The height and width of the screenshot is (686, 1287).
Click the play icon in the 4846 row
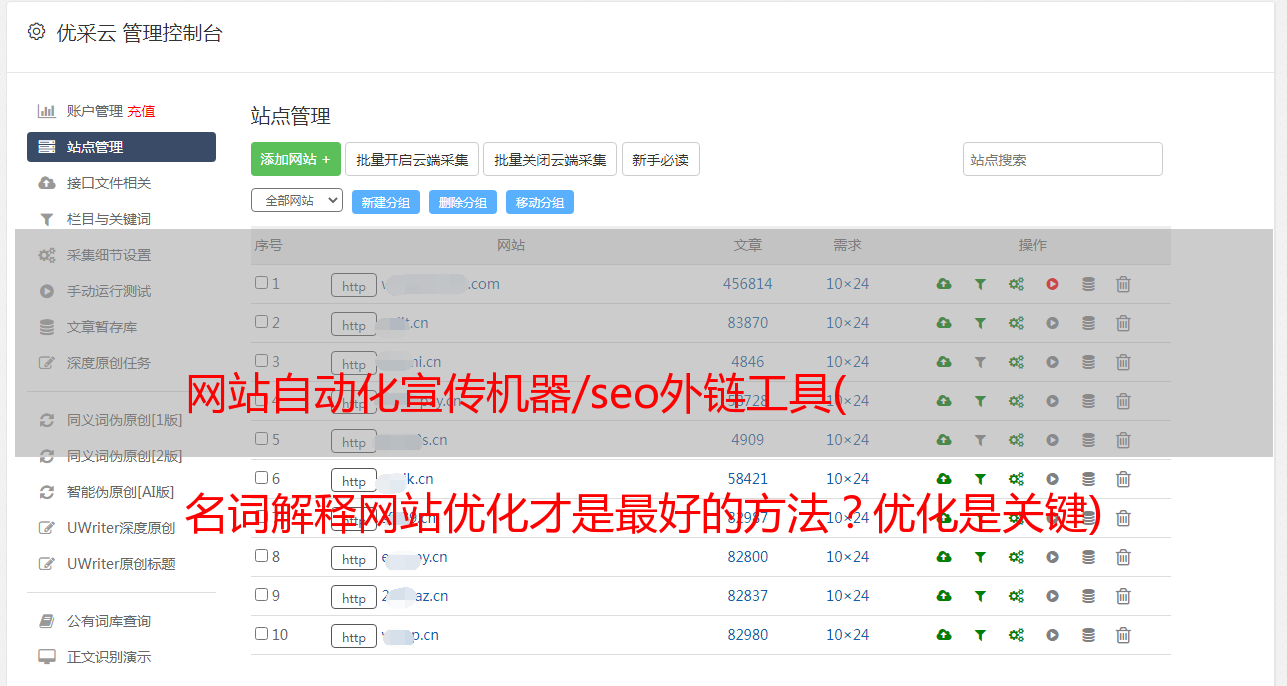pos(1052,362)
